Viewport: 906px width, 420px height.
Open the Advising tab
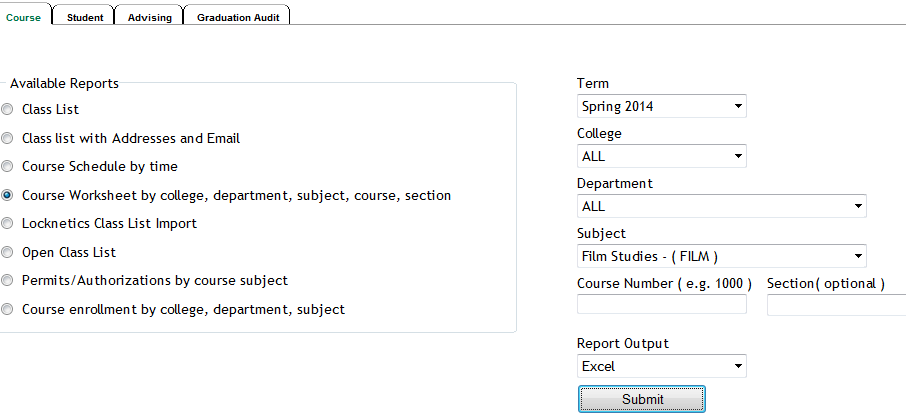(149, 17)
